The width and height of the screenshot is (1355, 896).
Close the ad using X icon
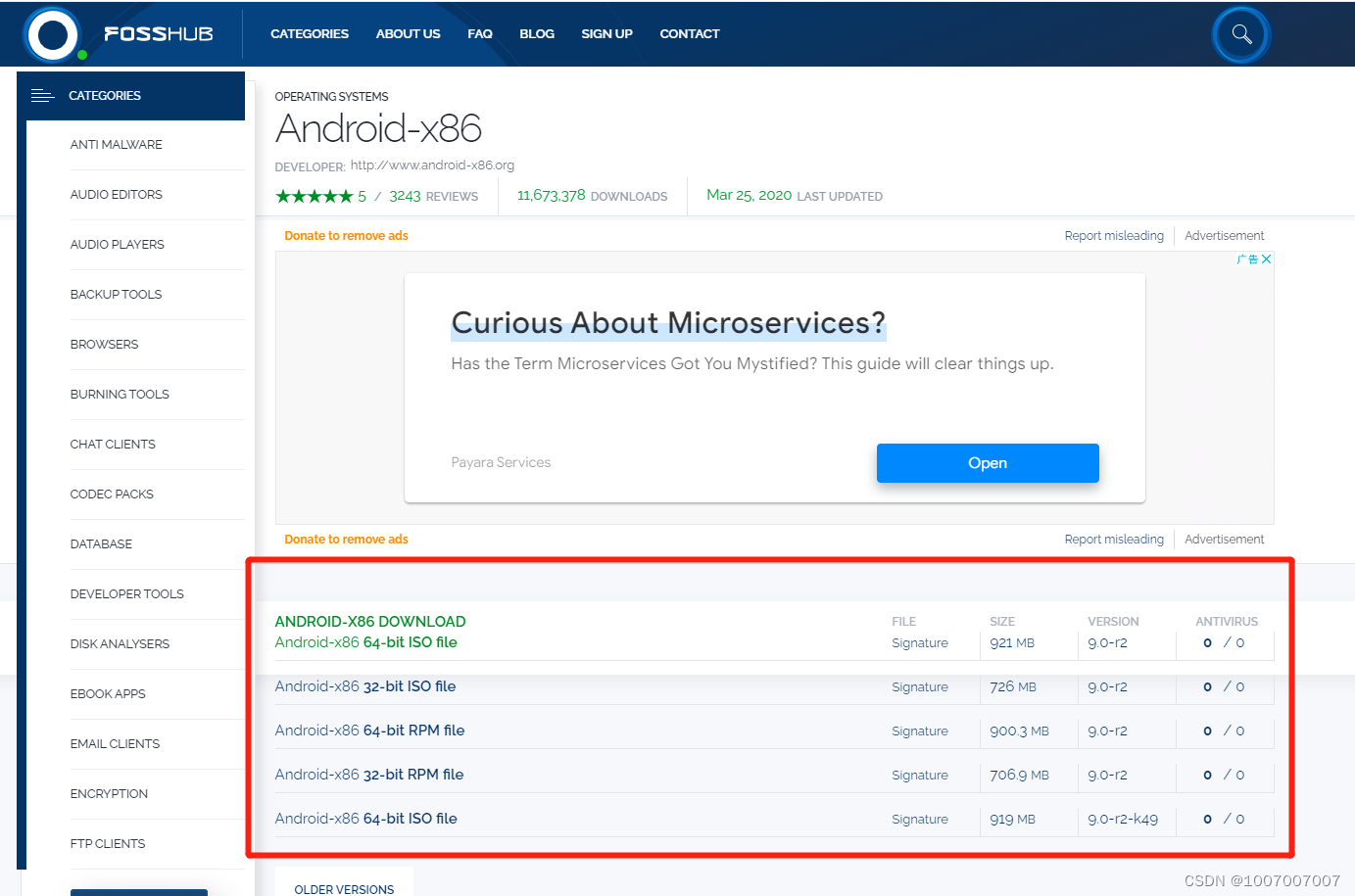click(x=1266, y=259)
